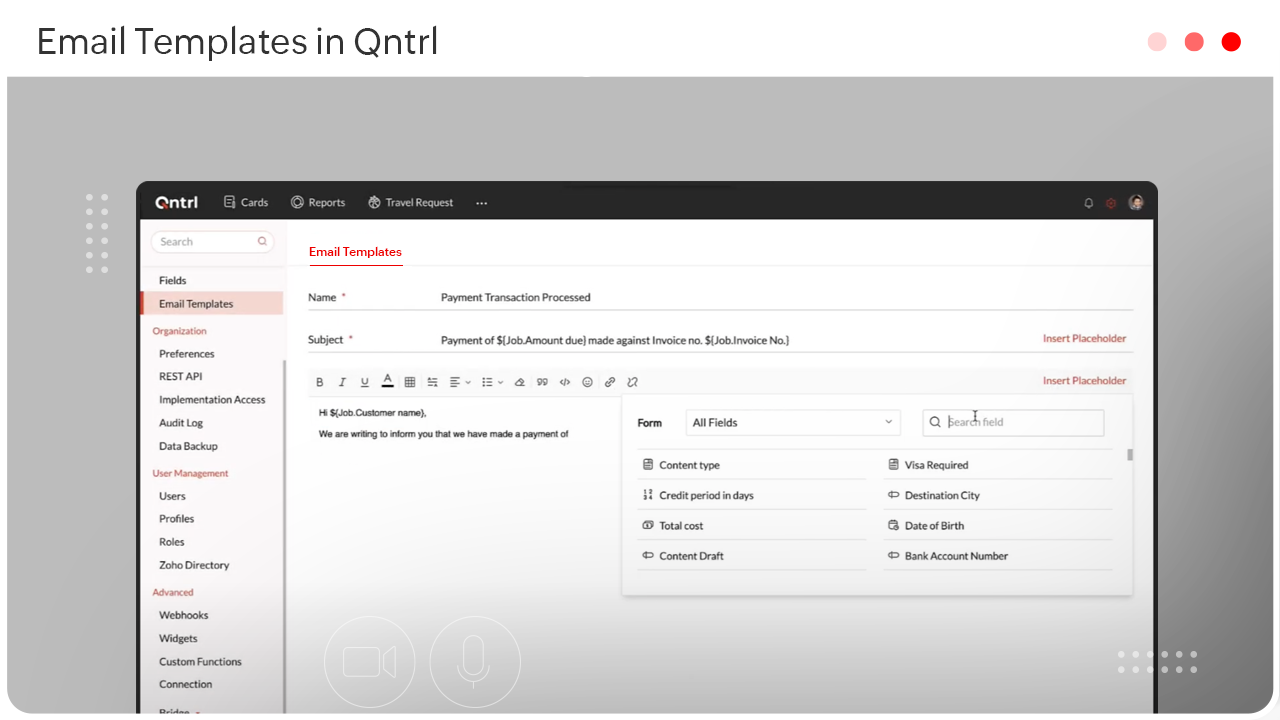Screen dimensions: 1280x720
Task: Apply italic formatting to the email body
Action: pyautogui.click(x=342, y=381)
